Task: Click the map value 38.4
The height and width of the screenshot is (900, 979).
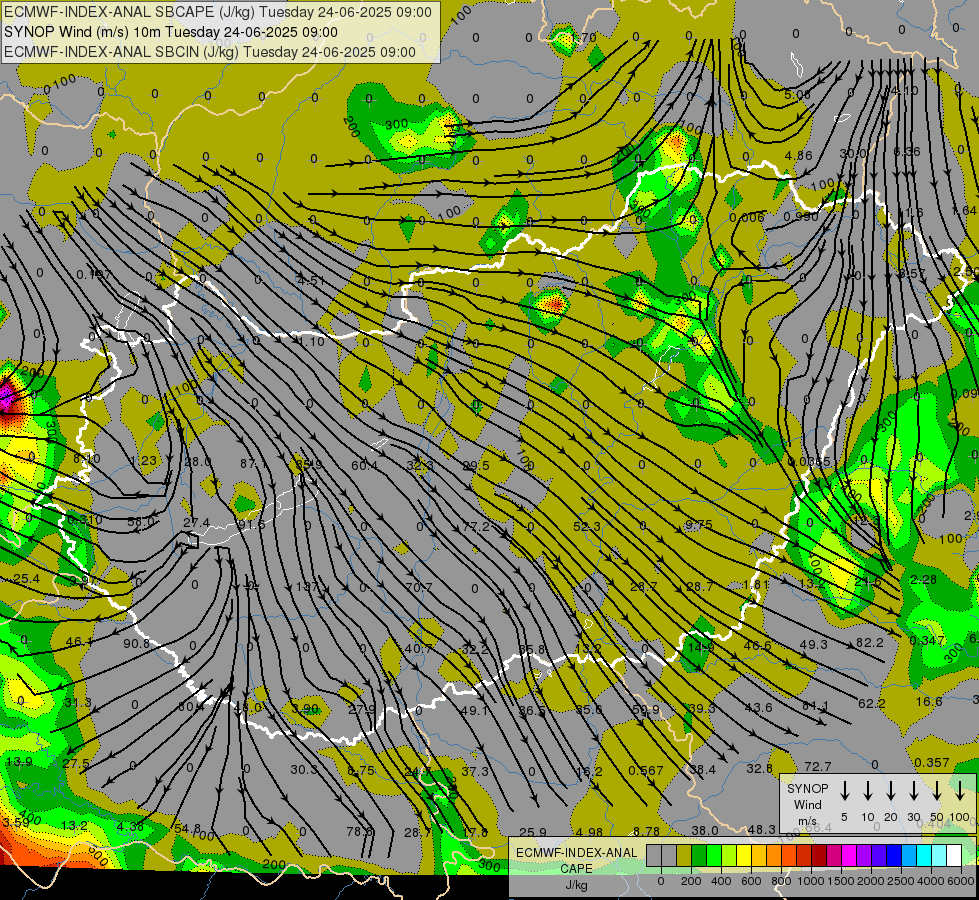Action: 702,769
